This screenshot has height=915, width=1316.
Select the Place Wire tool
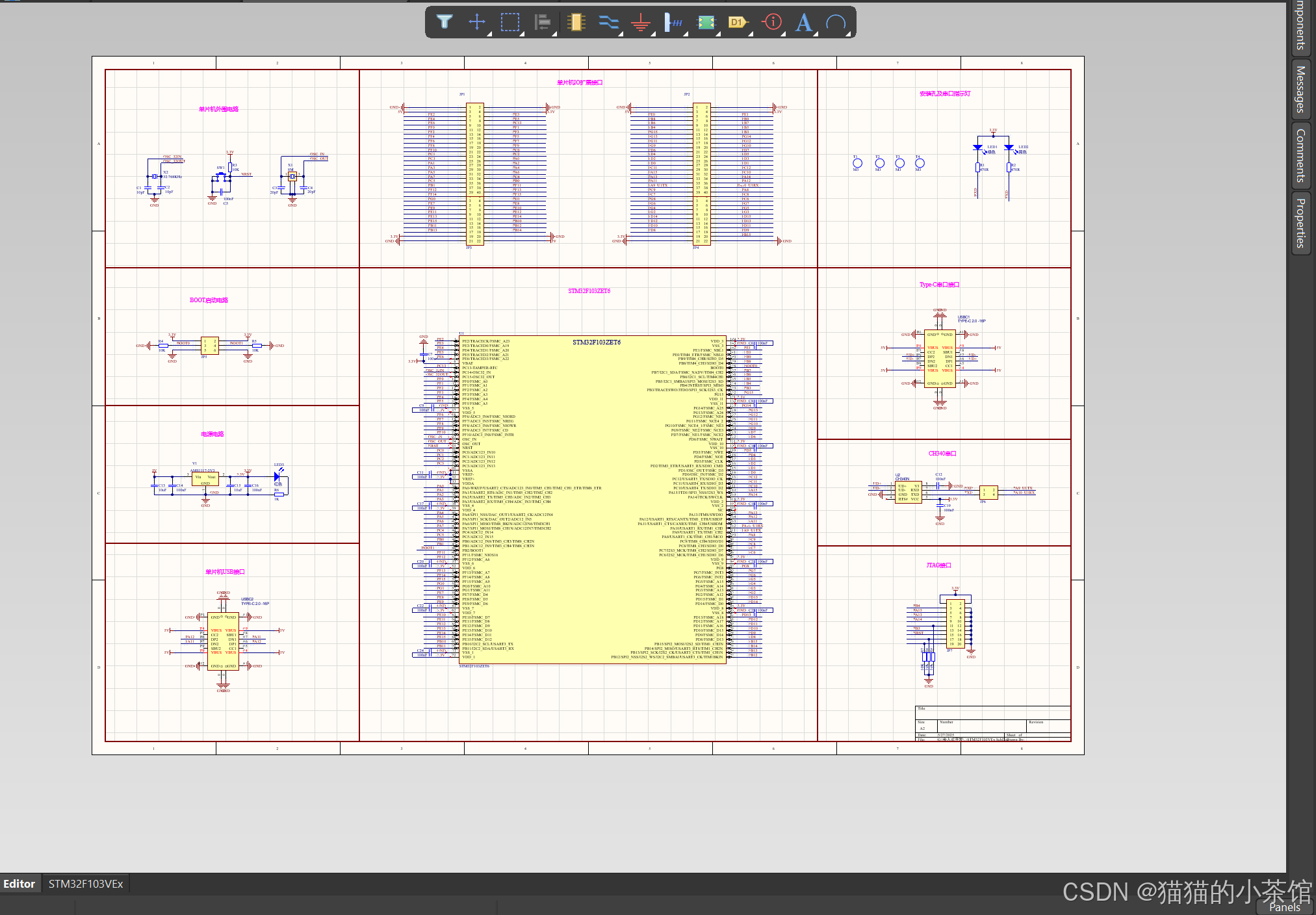(608, 22)
